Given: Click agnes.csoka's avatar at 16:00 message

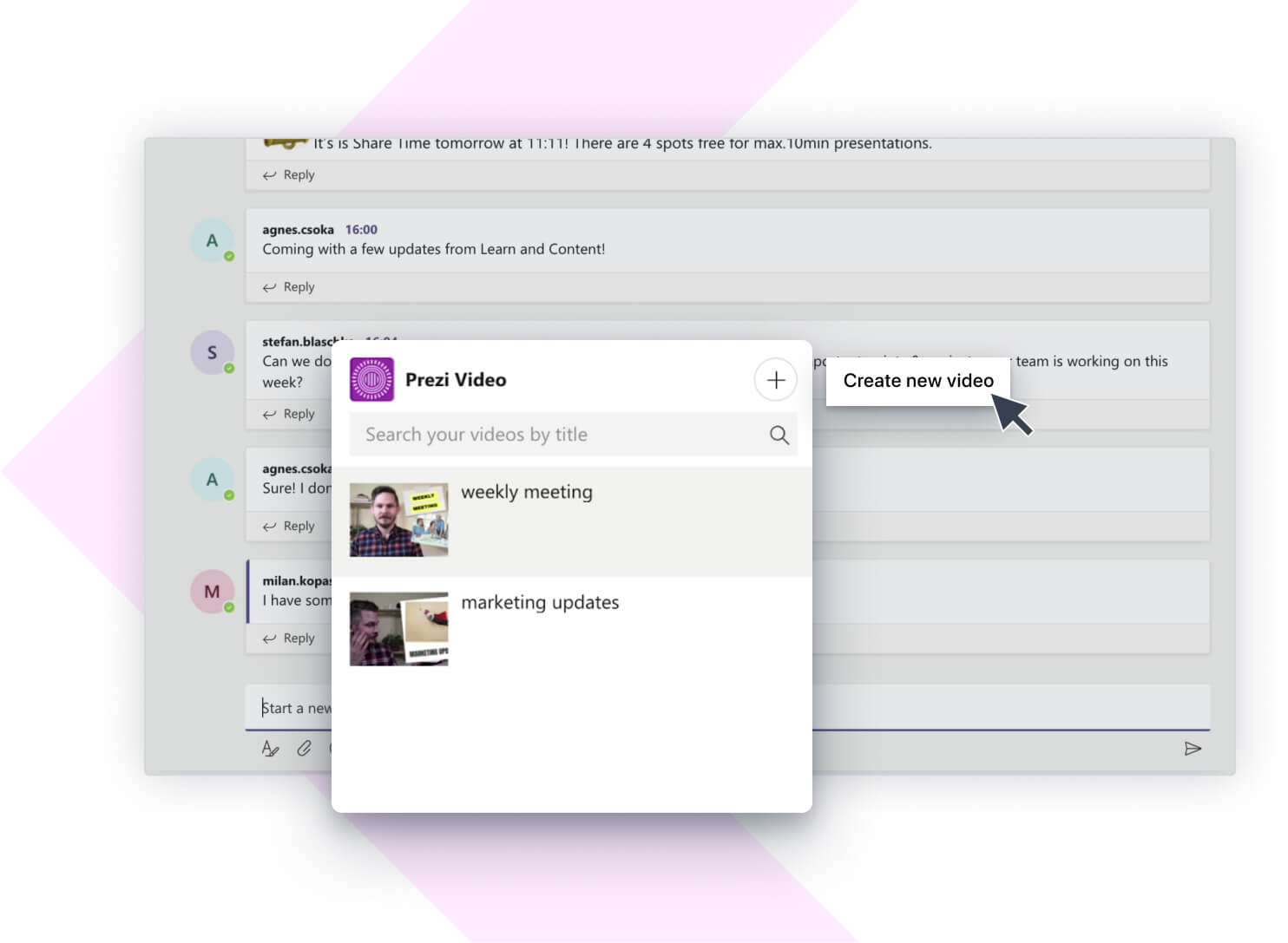Looking at the screenshot, I should [x=212, y=241].
